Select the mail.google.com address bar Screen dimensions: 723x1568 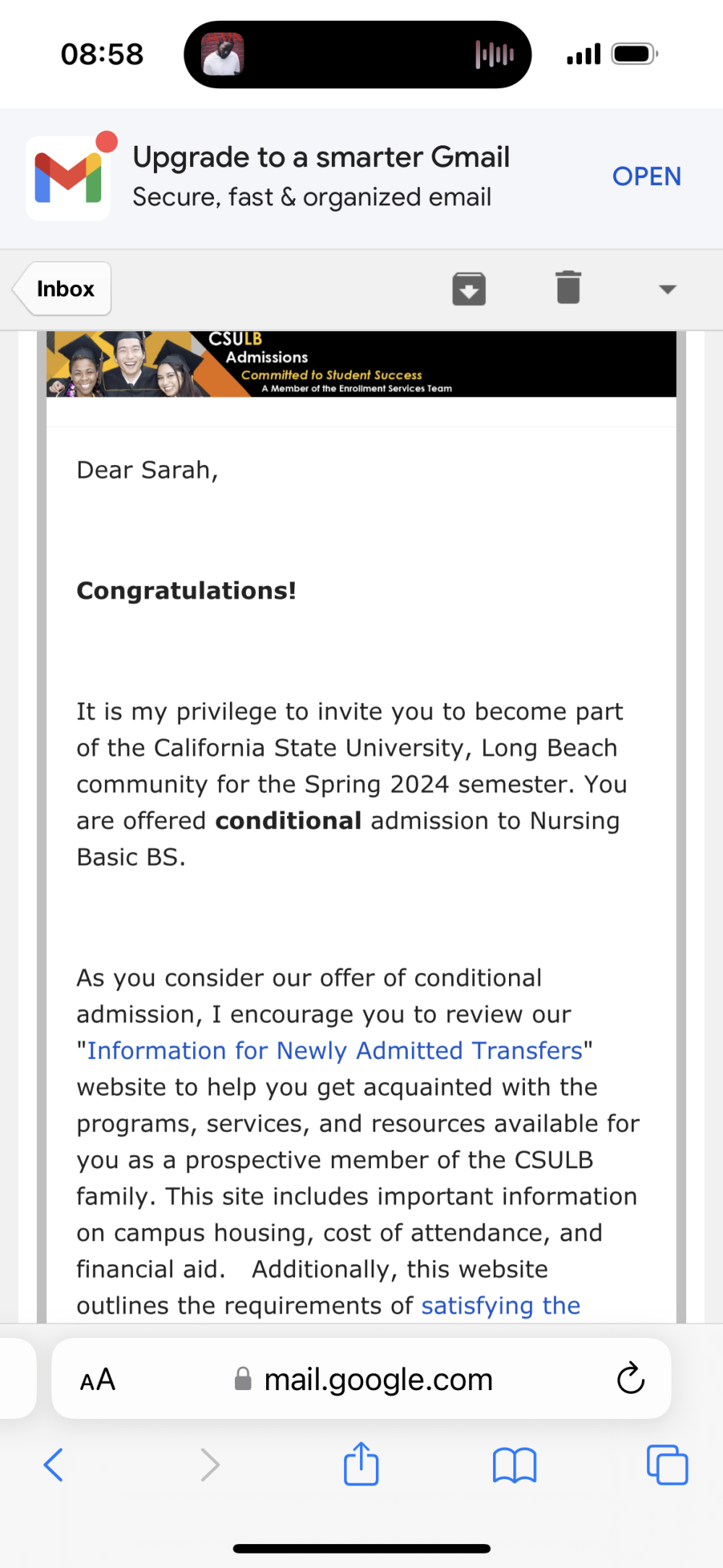coord(361,1379)
